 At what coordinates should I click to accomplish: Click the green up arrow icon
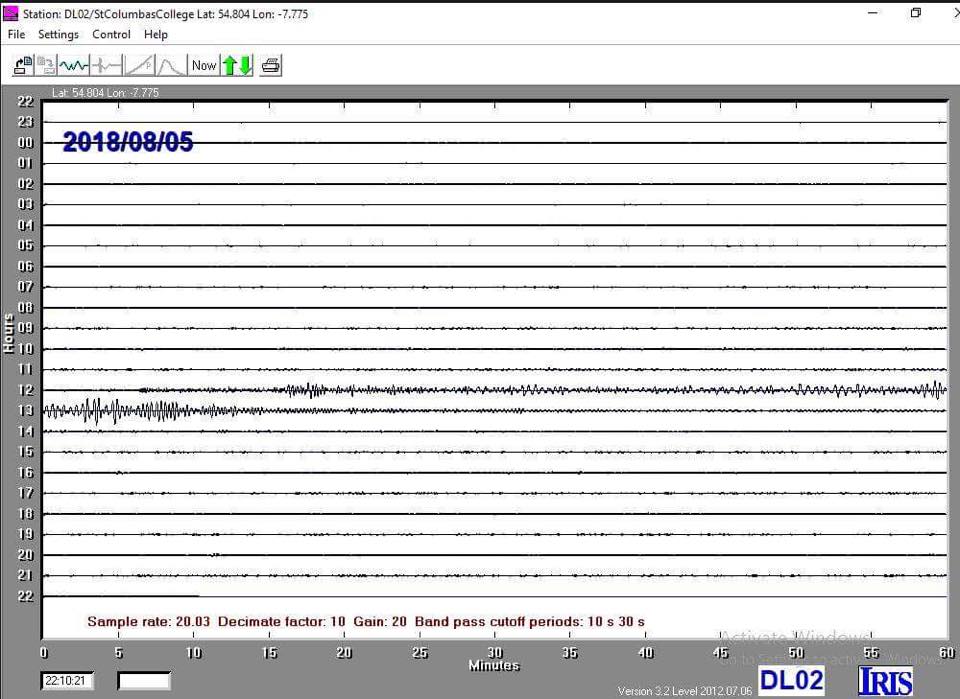229,66
